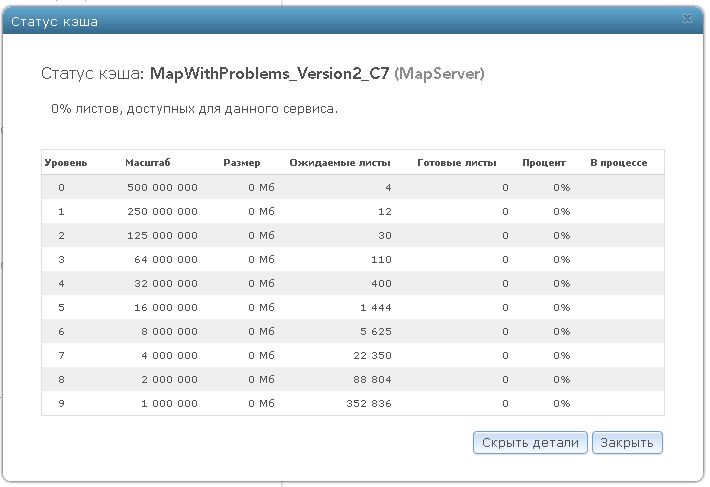
Task: Select scale value 125 000 000
Action: point(162,235)
